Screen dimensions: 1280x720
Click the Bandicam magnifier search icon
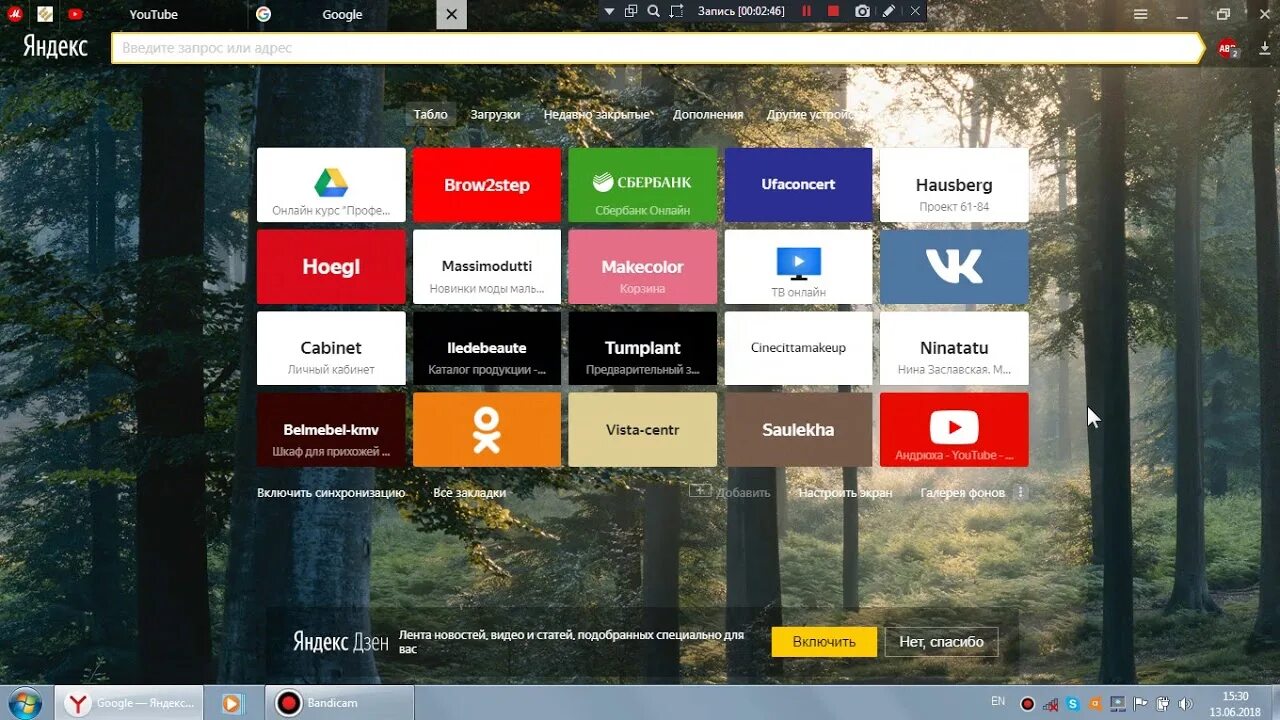tap(653, 11)
